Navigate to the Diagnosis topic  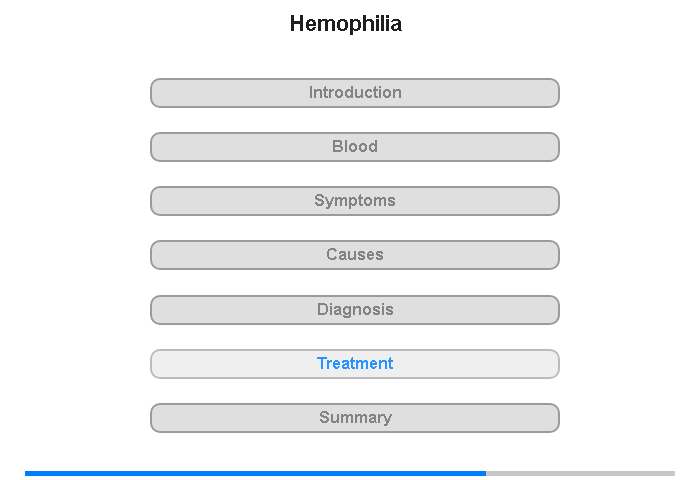pos(355,309)
